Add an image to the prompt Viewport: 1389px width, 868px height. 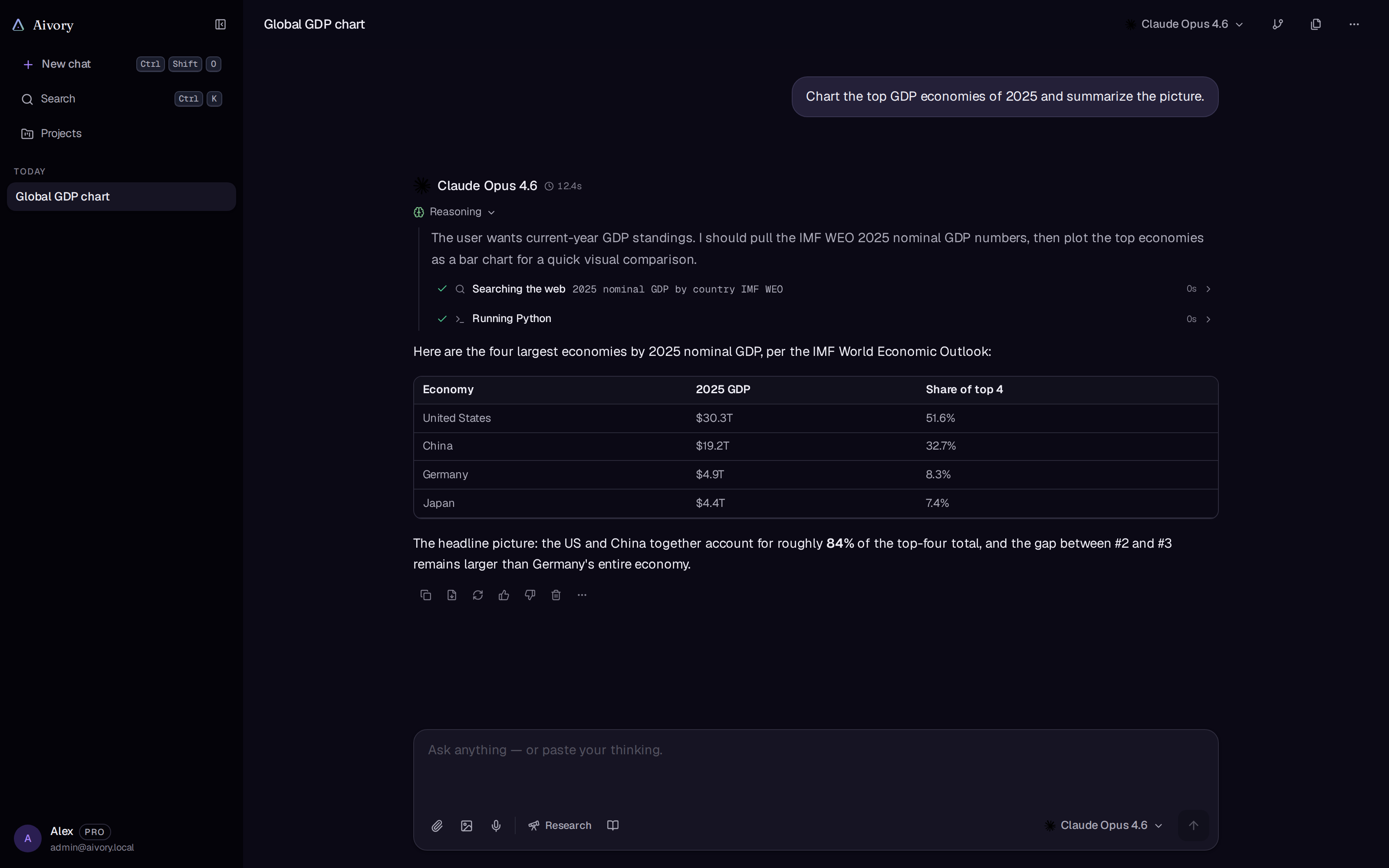(467, 825)
